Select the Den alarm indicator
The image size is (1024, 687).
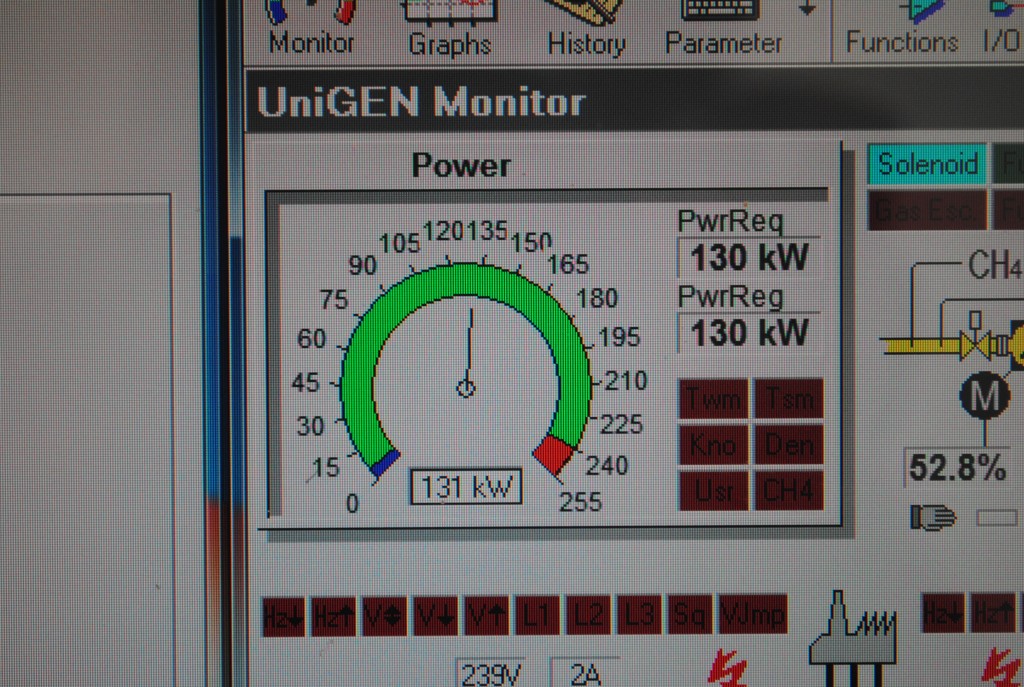coord(789,445)
